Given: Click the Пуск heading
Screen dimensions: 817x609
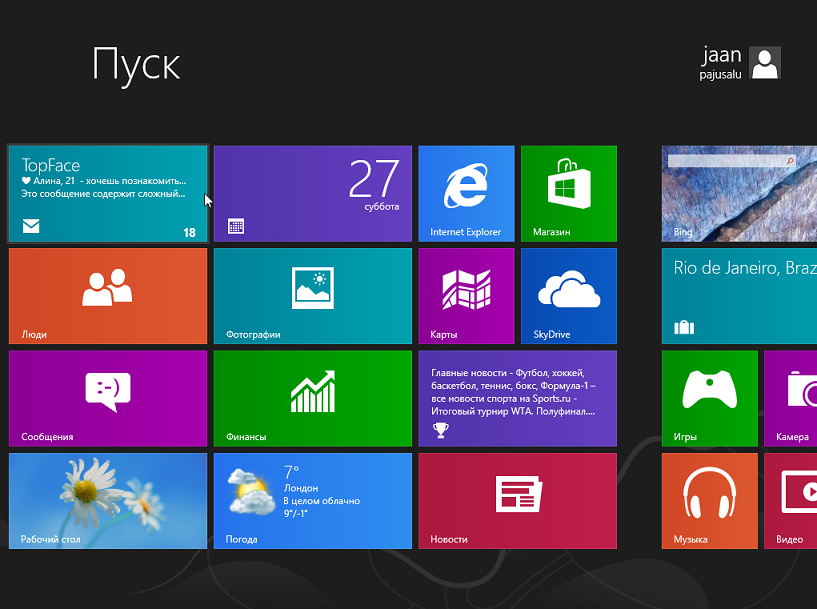Looking at the screenshot, I should point(136,66).
